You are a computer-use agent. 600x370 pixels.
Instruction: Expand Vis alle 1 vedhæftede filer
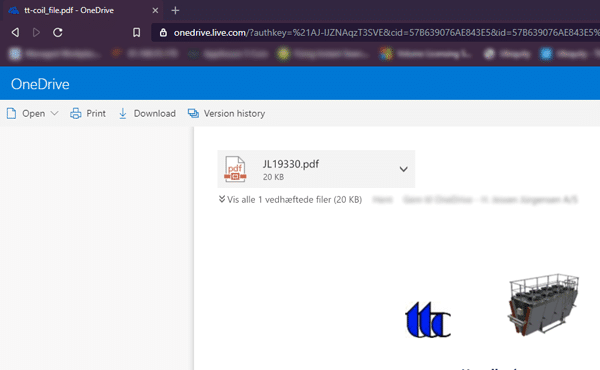[290, 199]
